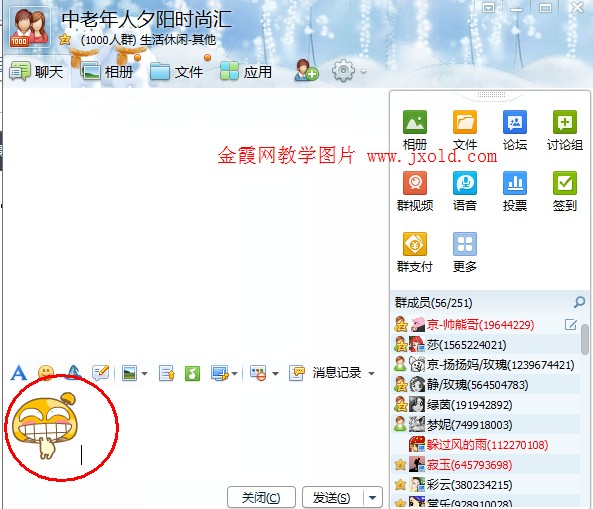Click the member list vertical scrollbar
The height and width of the screenshot is (509, 593).
[585, 340]
